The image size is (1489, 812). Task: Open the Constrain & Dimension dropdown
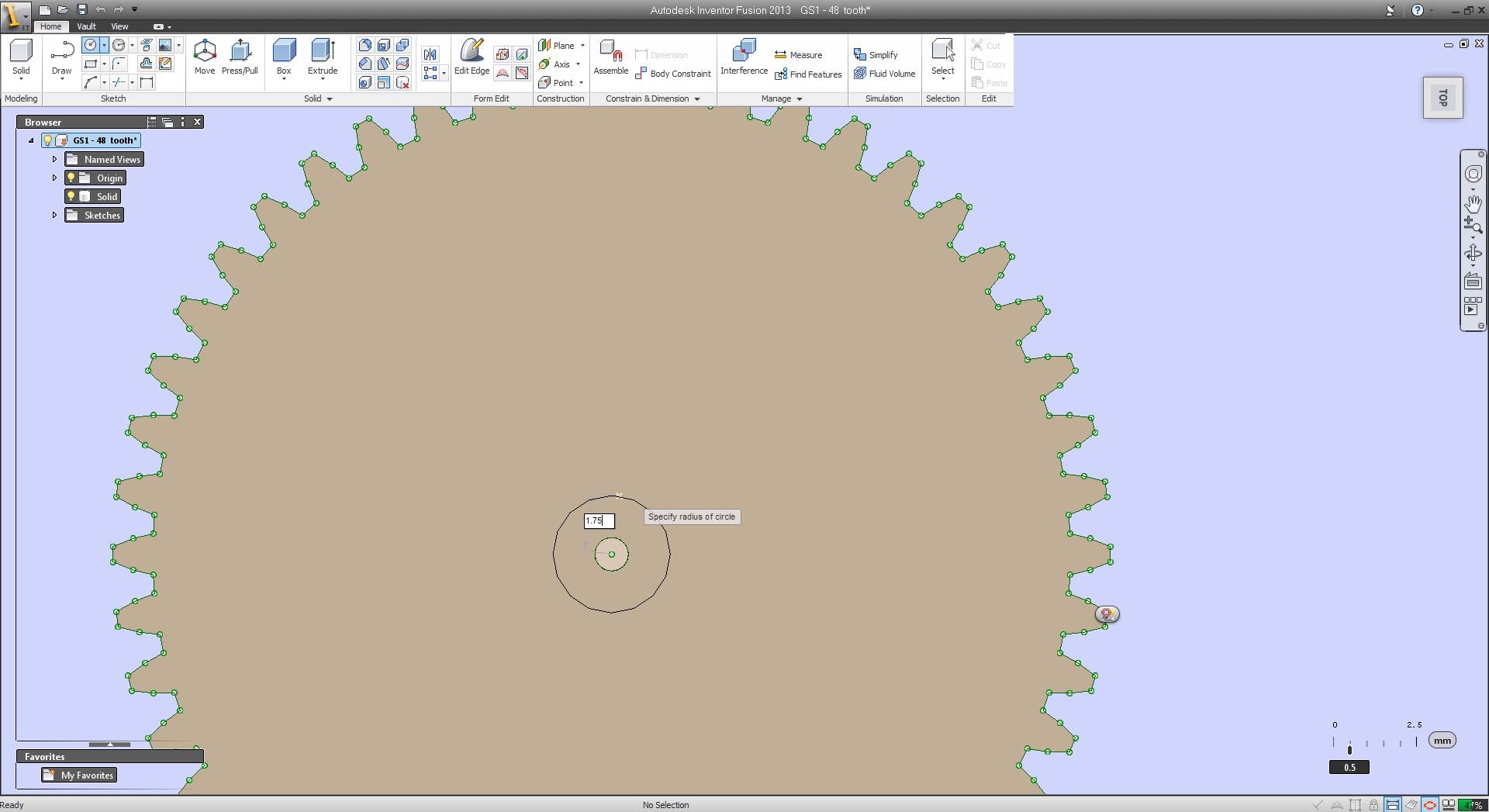(x=697, y=98)
